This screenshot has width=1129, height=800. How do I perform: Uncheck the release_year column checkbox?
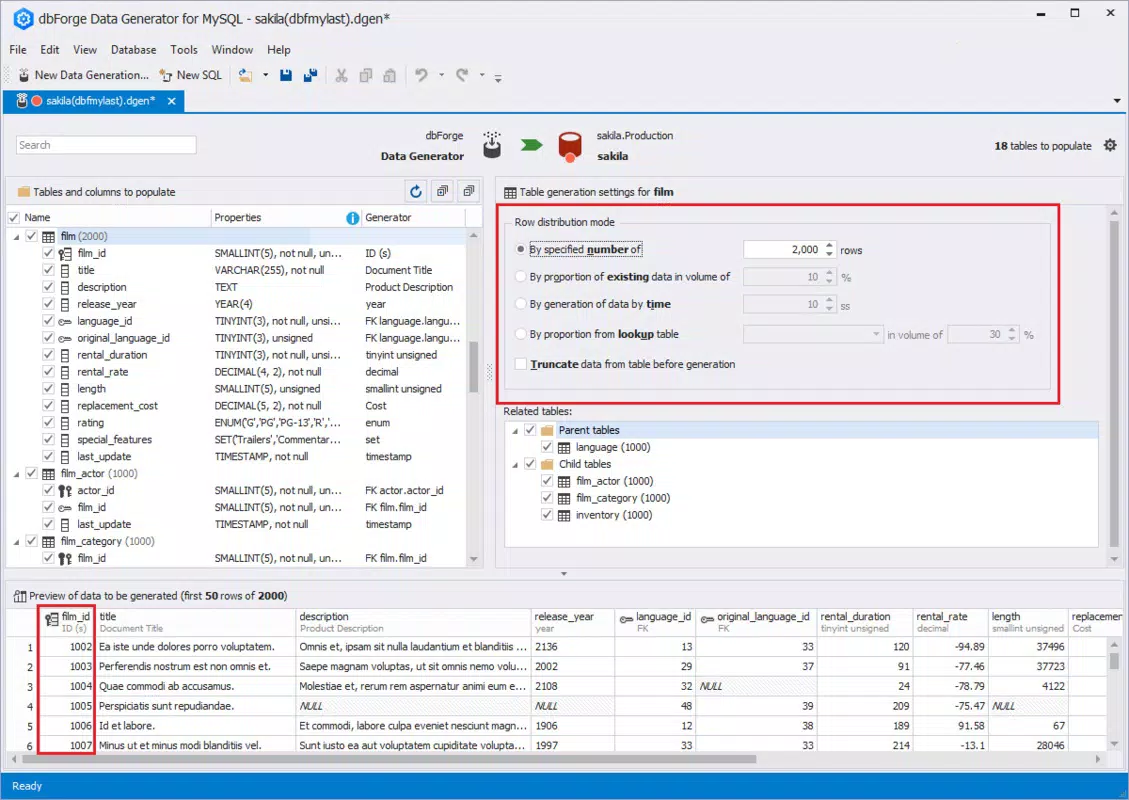48,304
